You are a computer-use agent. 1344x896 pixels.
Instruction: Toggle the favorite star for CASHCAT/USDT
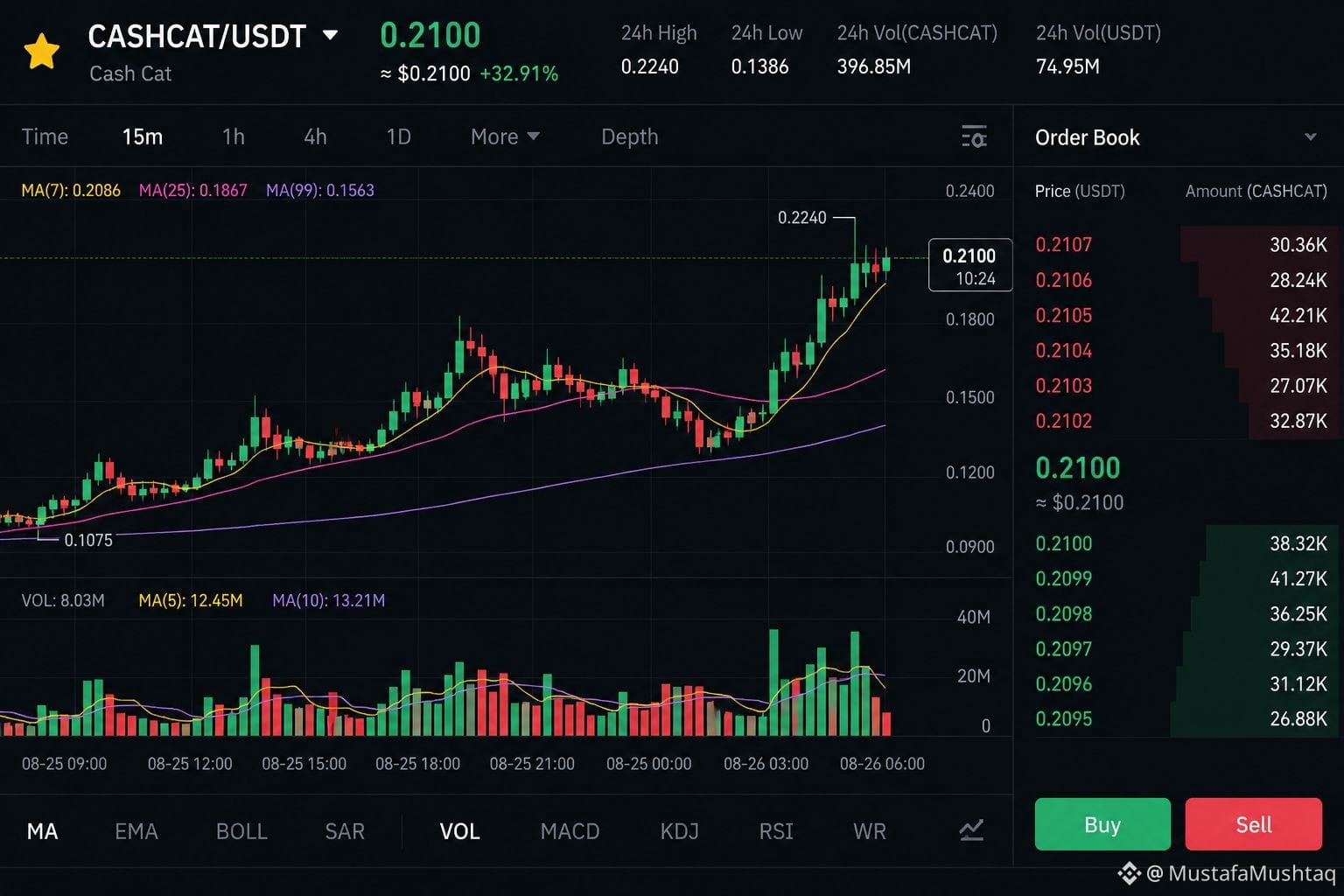click(x=41, y=52)
